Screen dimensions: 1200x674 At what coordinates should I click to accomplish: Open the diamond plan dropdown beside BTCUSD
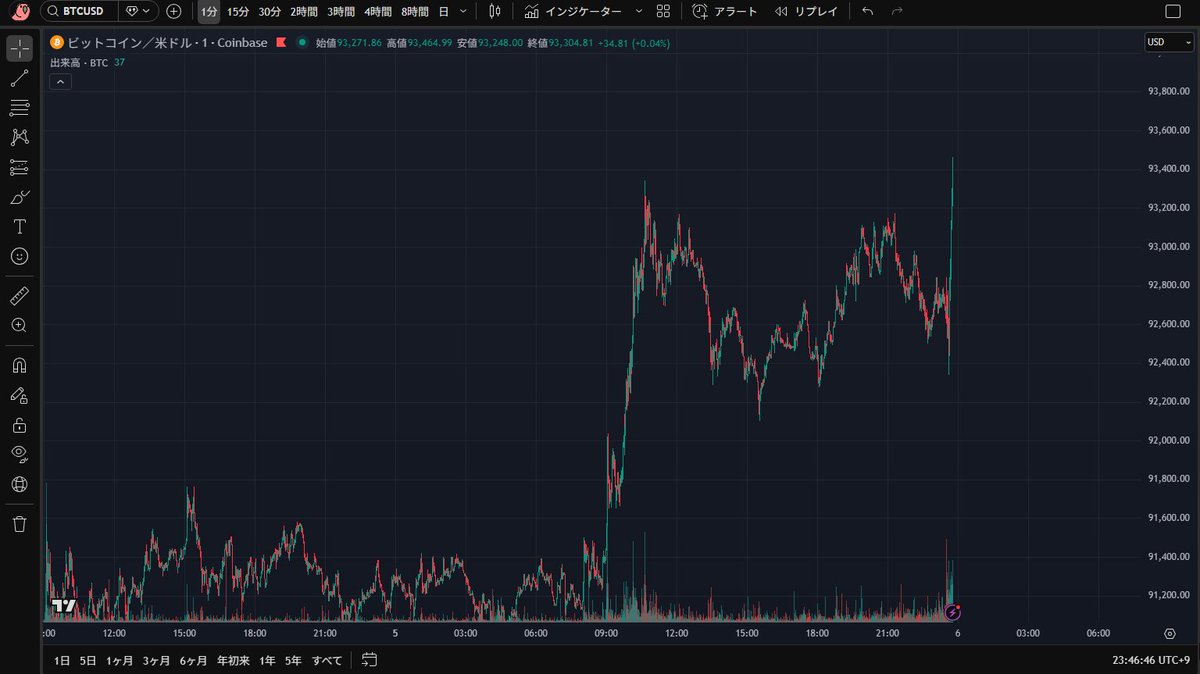click(138, 11)
